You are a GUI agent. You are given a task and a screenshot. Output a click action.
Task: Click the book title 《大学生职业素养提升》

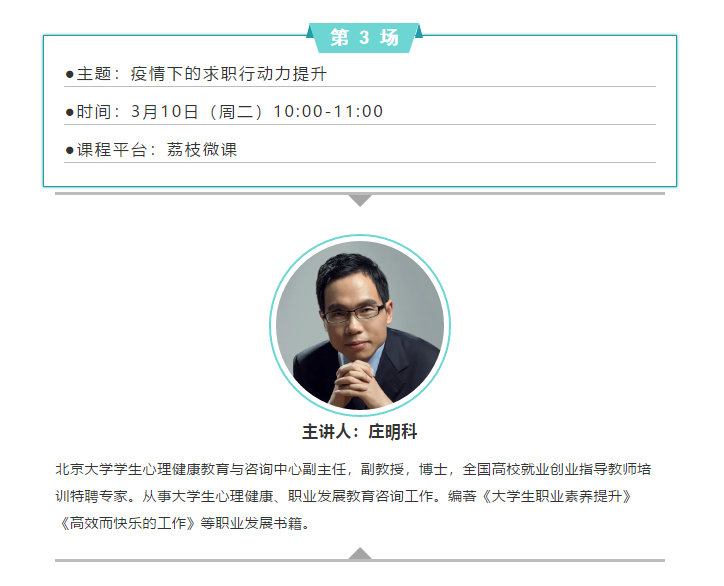(x=556, y=496)
